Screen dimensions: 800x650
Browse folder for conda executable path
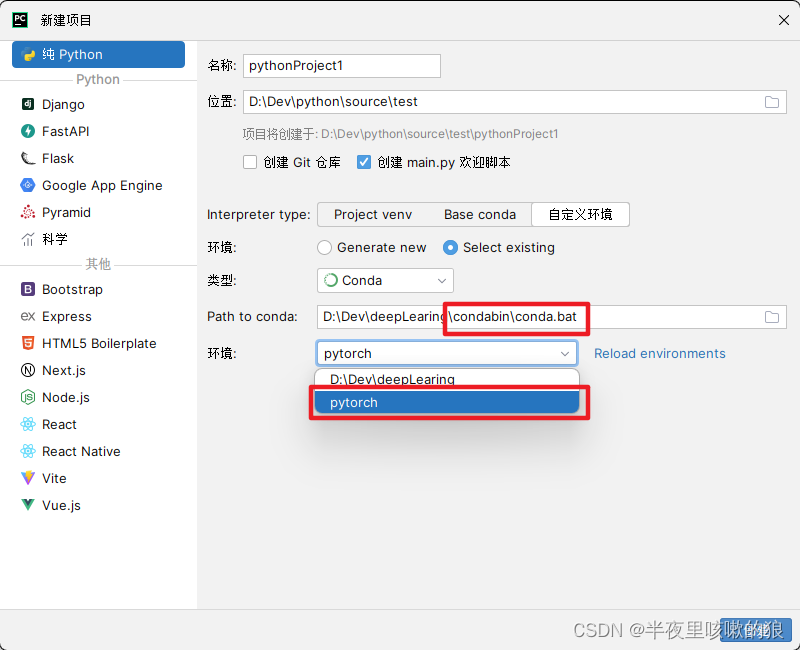coord(771,317)
